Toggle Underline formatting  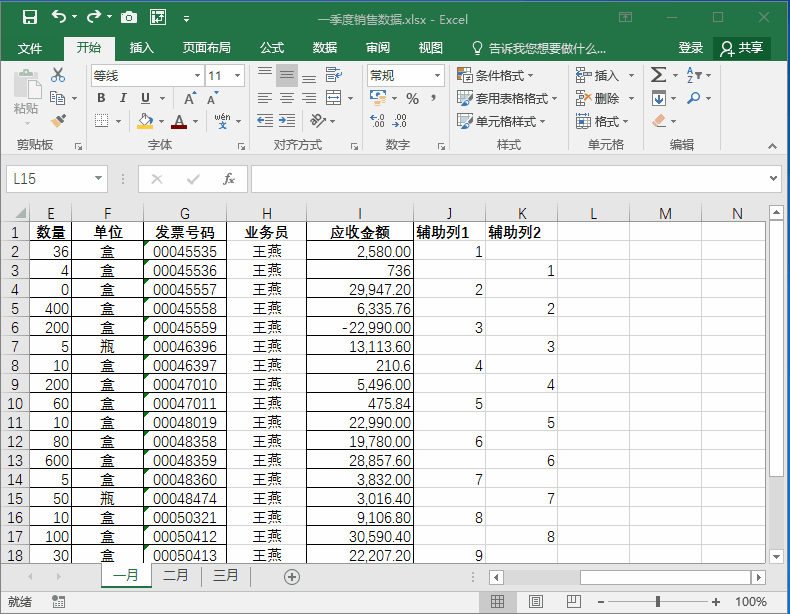[x=145, y=98]
